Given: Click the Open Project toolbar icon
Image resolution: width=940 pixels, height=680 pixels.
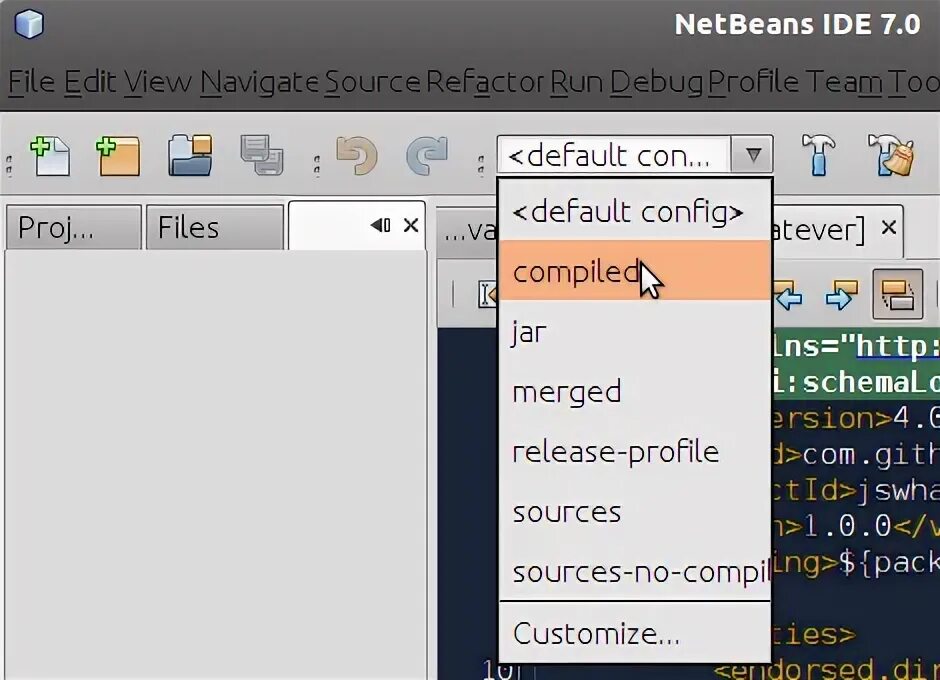Looking at the screenshot, I should coord(190,155).
